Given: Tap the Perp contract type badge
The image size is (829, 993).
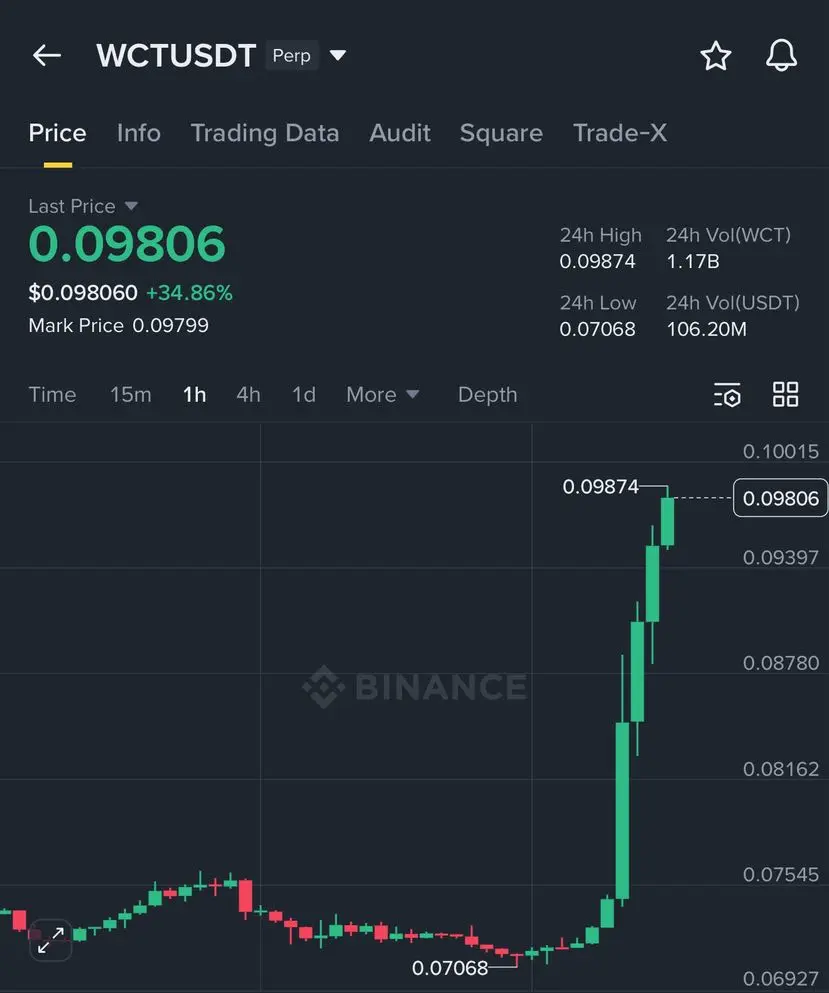Looking at the screenshot, I should (291, 56).
